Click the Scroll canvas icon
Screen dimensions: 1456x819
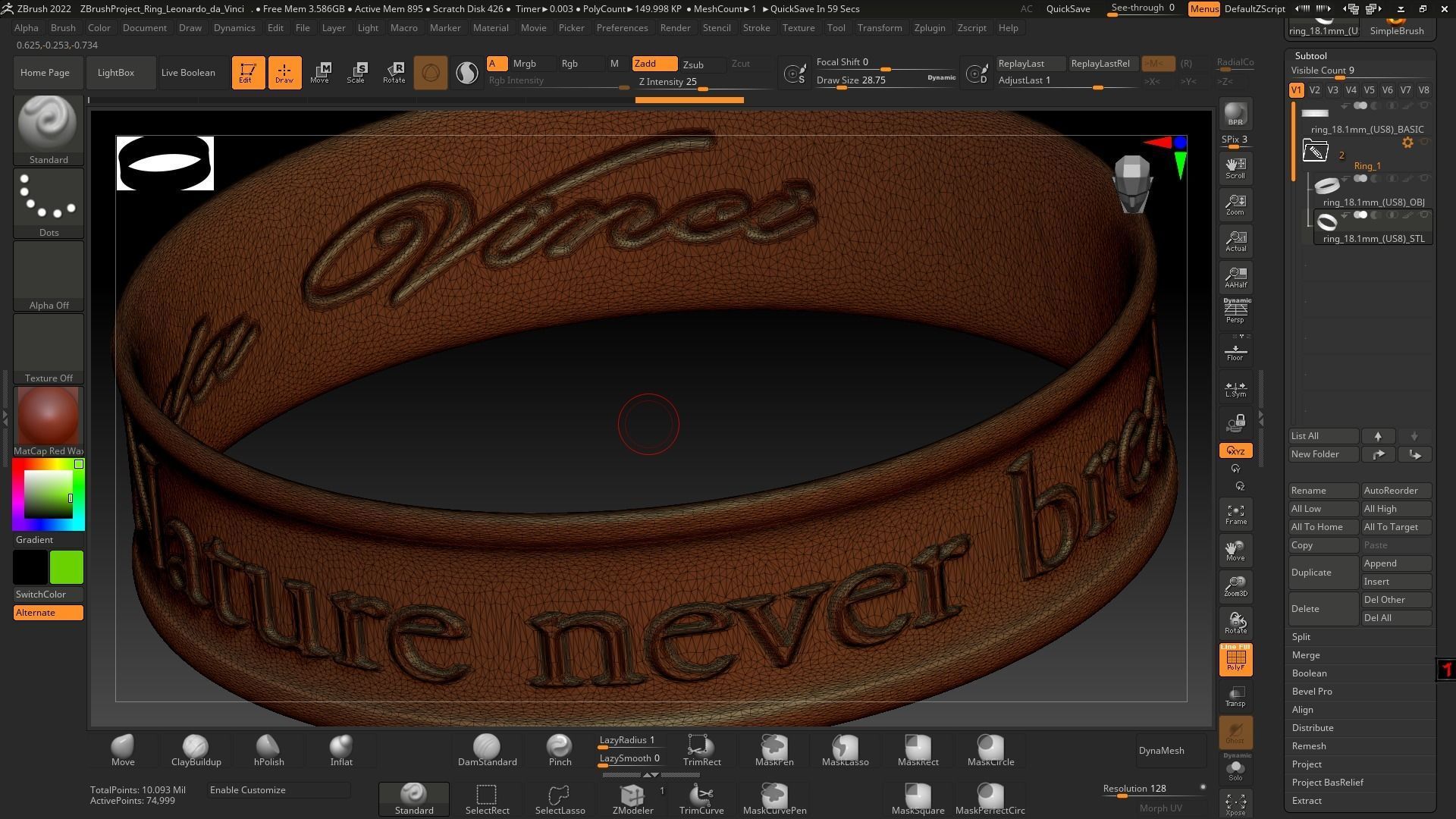(x=1235, y=168)
